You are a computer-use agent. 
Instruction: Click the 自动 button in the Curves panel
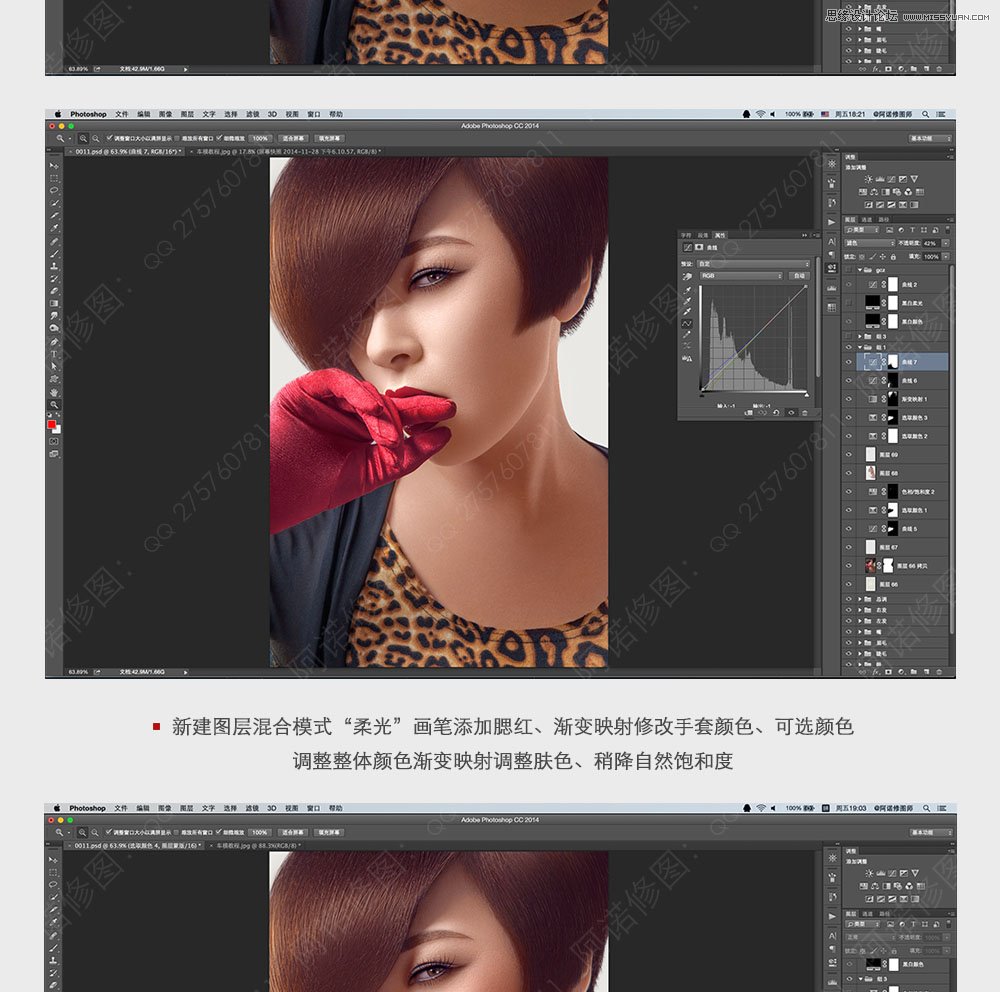(799, 276)
